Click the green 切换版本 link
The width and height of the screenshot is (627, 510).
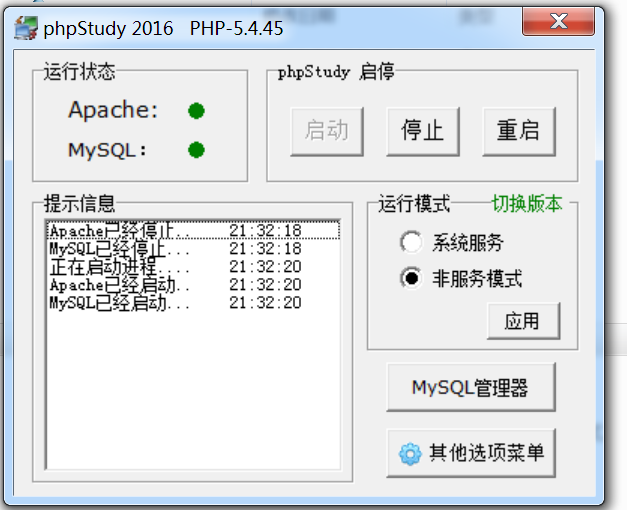click(527, 204)
